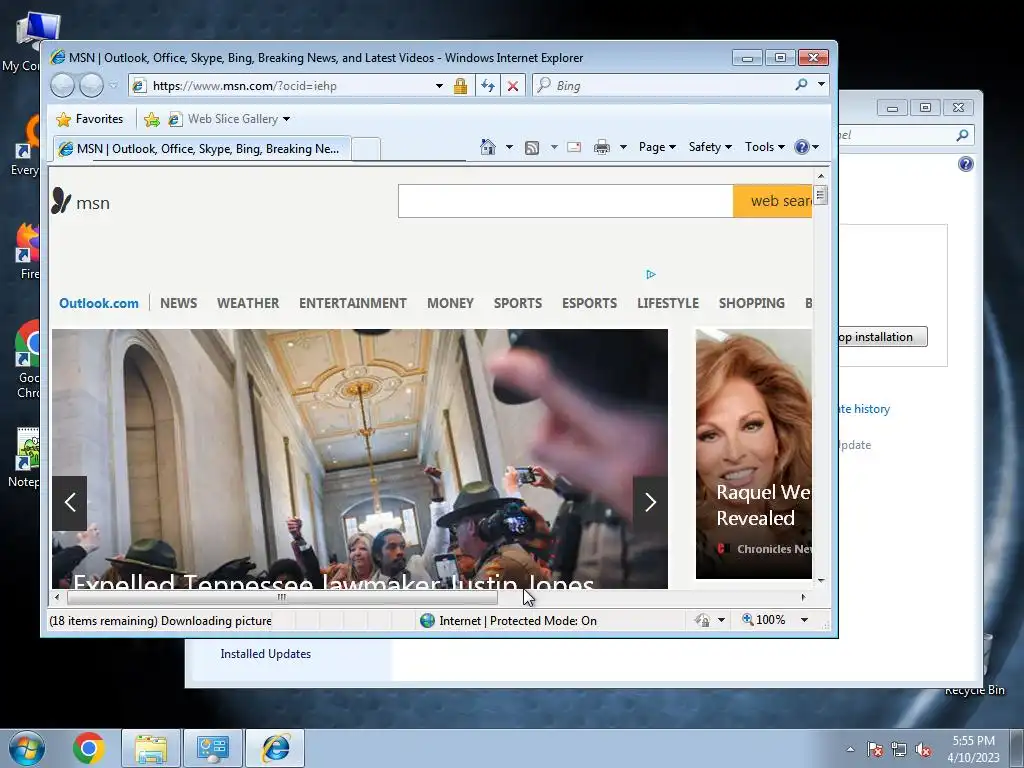Switch to Control Panel taskbar button
1024x768 pixels.
point(212,748)
